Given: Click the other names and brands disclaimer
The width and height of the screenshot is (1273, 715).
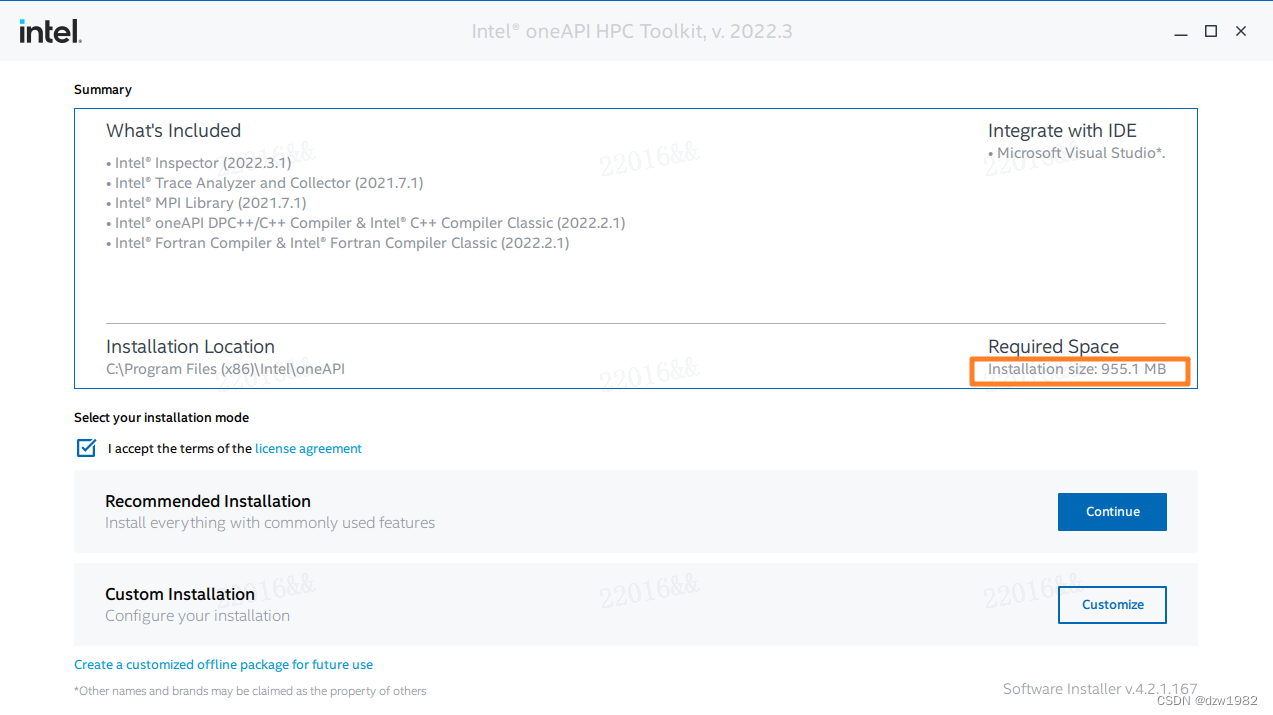Looking at the screenshot, I should coord(250,691).
